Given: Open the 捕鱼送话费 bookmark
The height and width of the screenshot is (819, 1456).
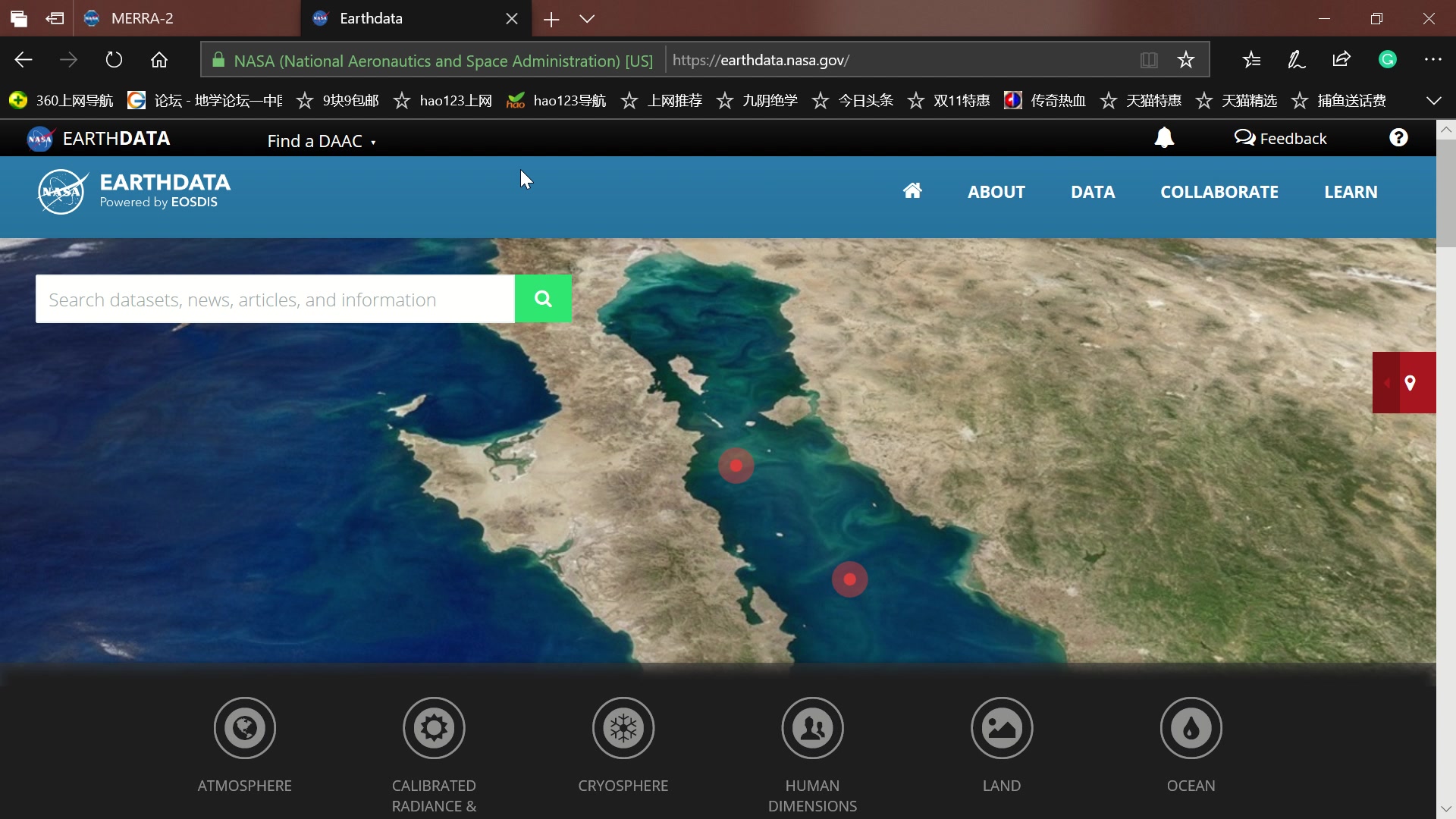Looking at the screenshot, I should [1338, 100].
